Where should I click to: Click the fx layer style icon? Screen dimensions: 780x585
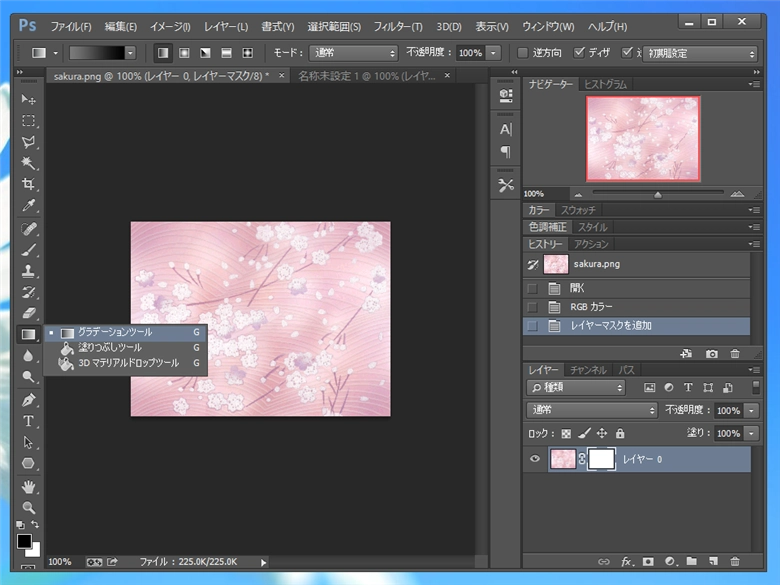coord(628,562)
